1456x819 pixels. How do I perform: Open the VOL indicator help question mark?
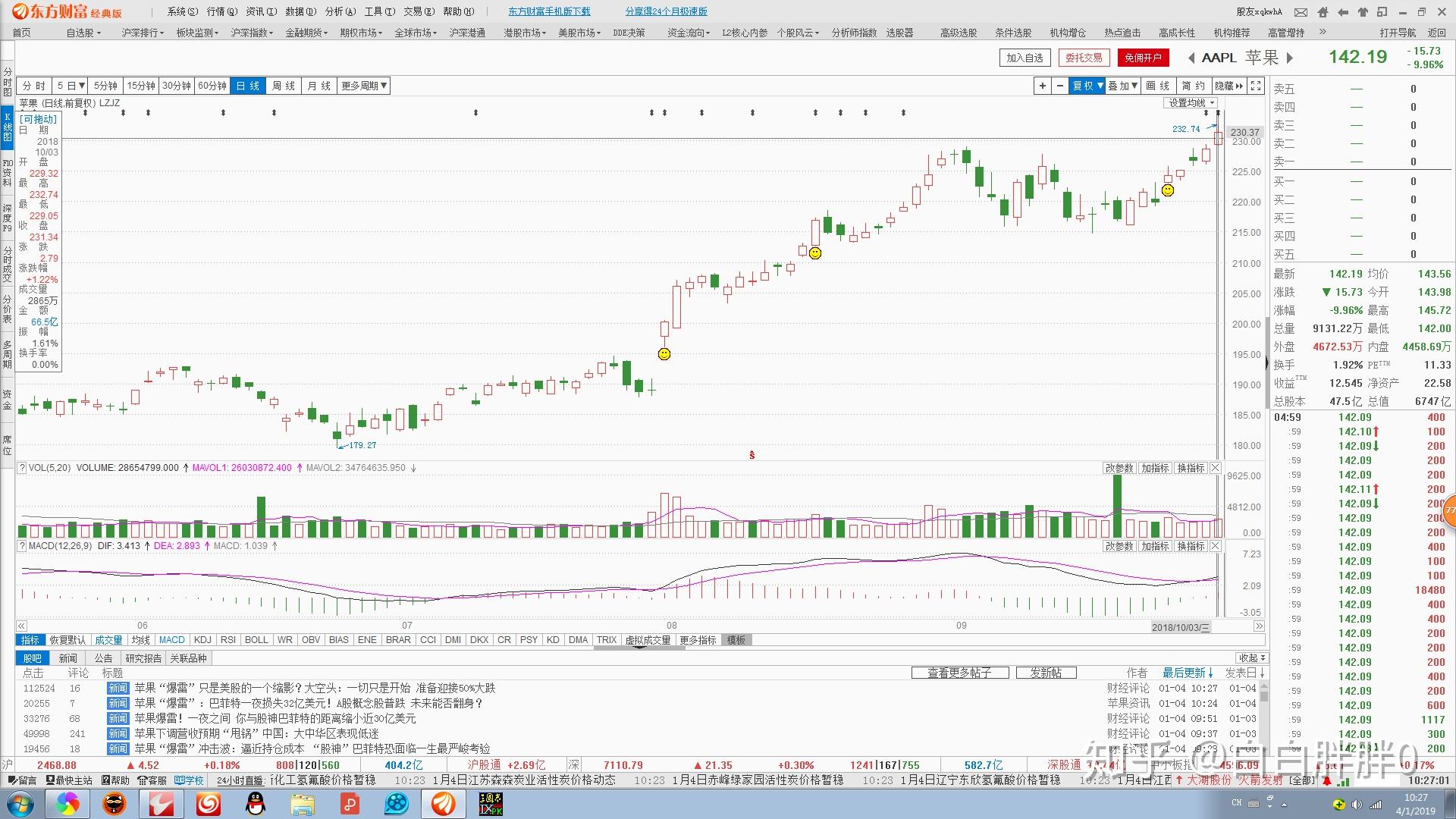point(22,468)
